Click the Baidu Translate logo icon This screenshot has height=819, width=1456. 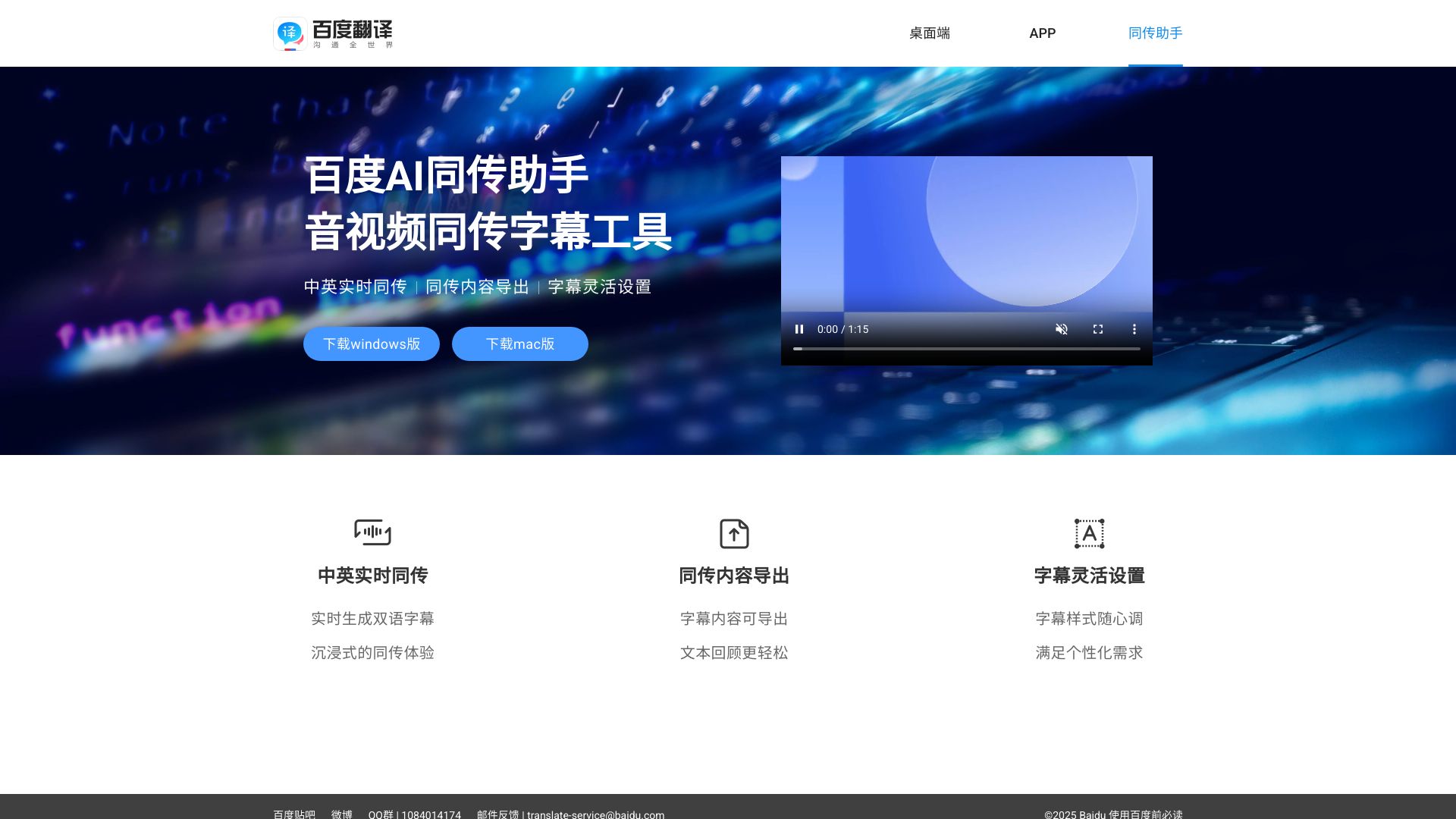click(x=290, y=33)
